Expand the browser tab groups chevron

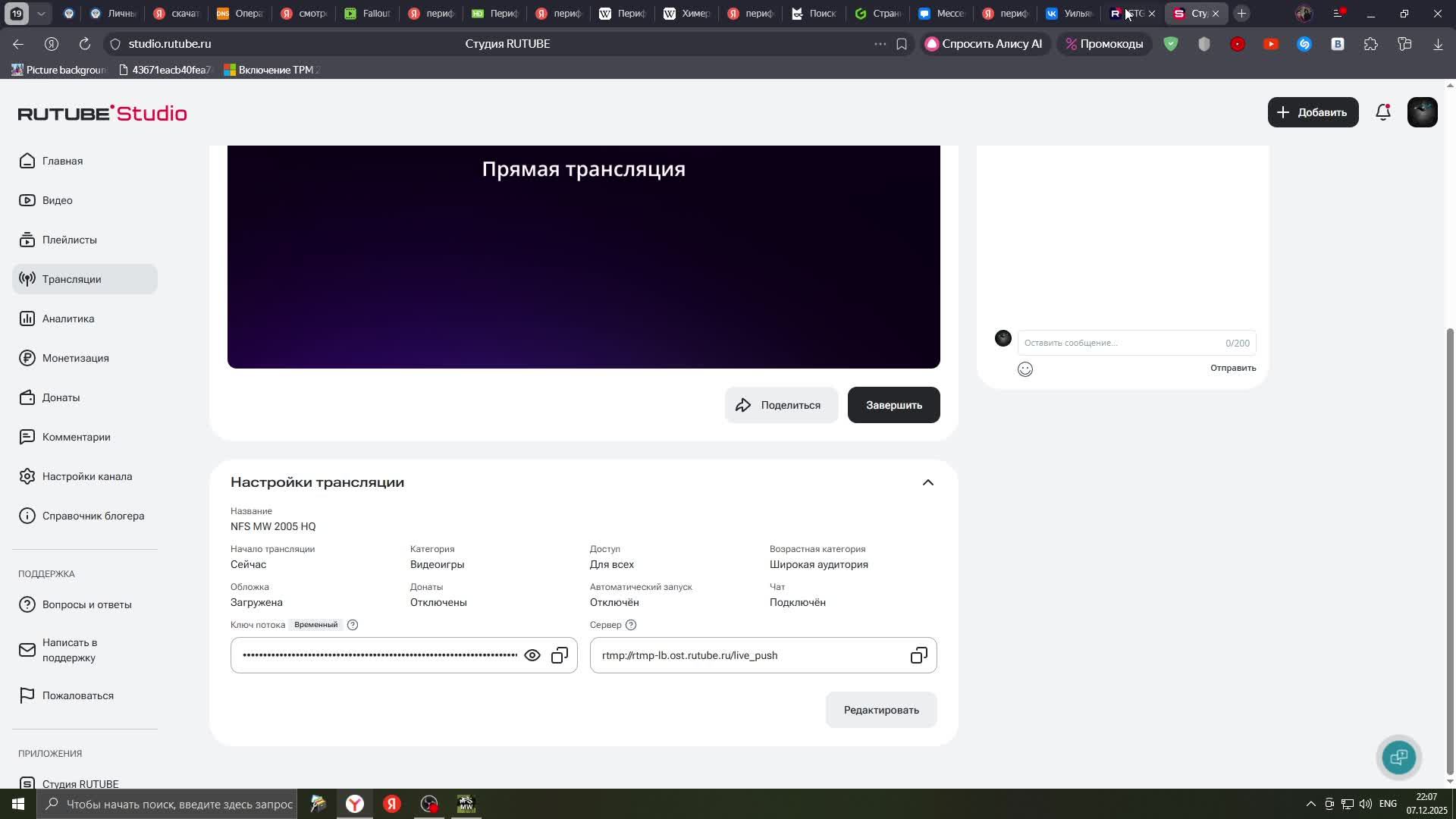click(x=42, y=14)
